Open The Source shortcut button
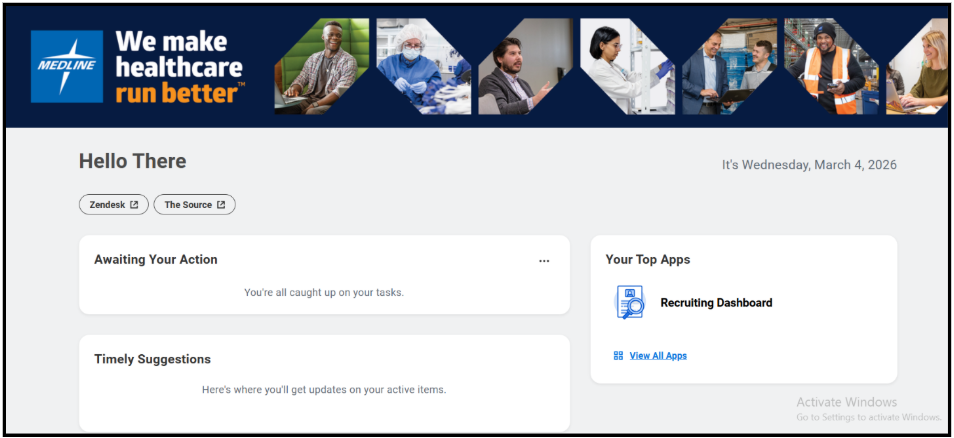This screenshot has width=954, height=438. [195, 205]
